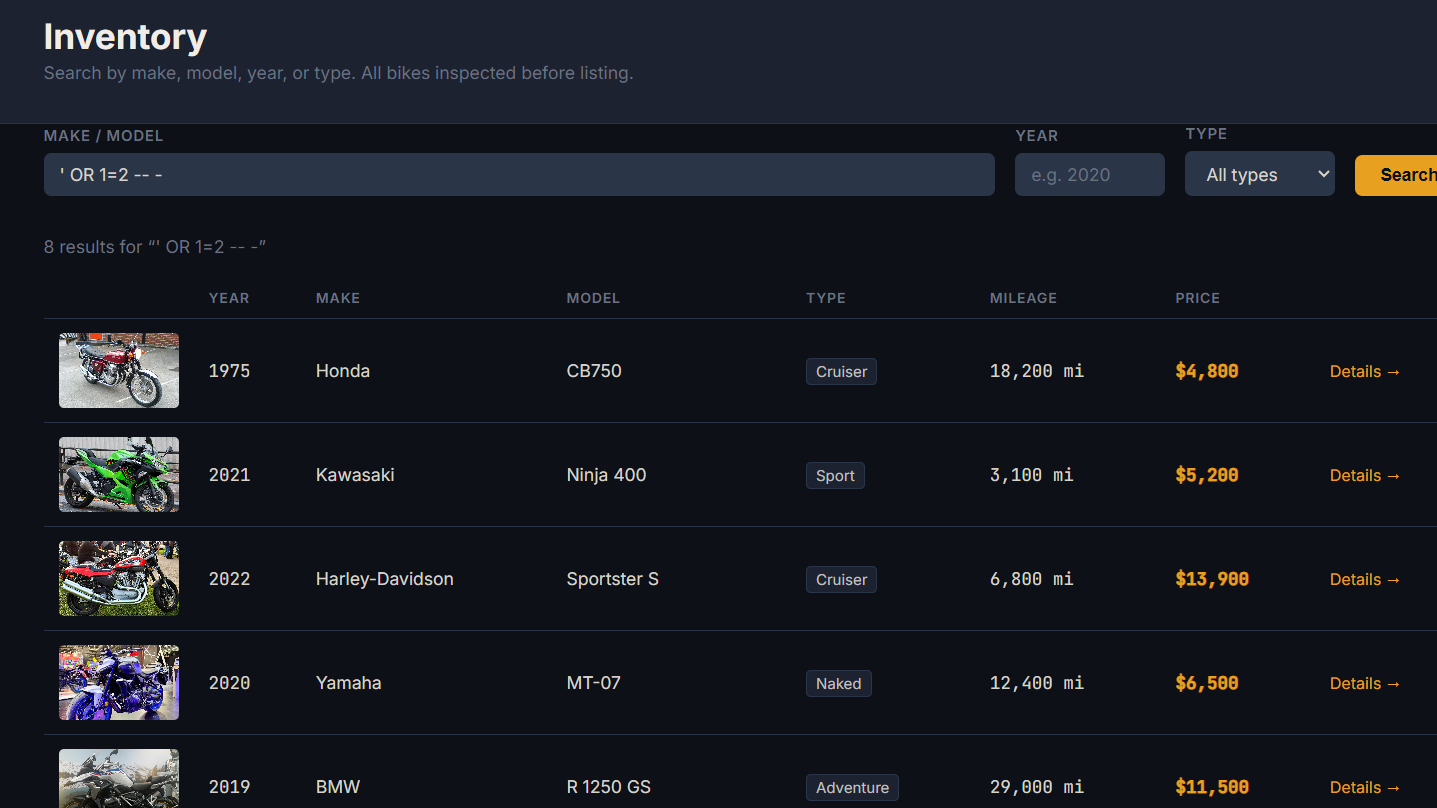This screenshot has width=1437, height=808.
Task: Open Details for Harley-Davidson Sportster S
Action: pyautogui.click(x=1365, y=579)
